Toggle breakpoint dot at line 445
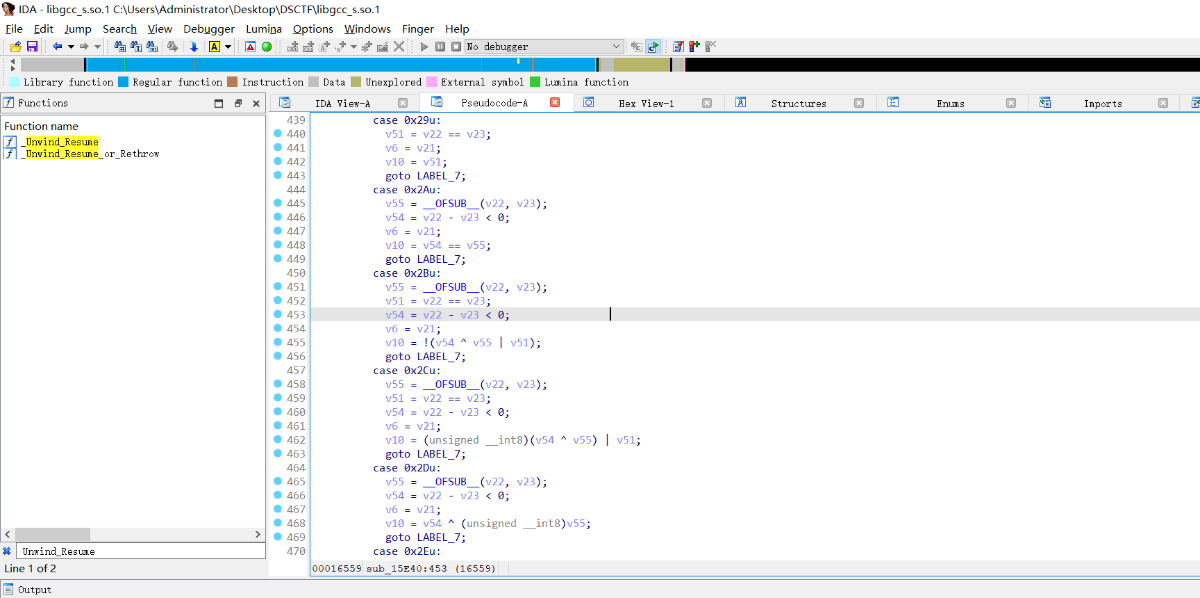The height and width of the screenshot is (598, 1200). [x=277, y=203]
